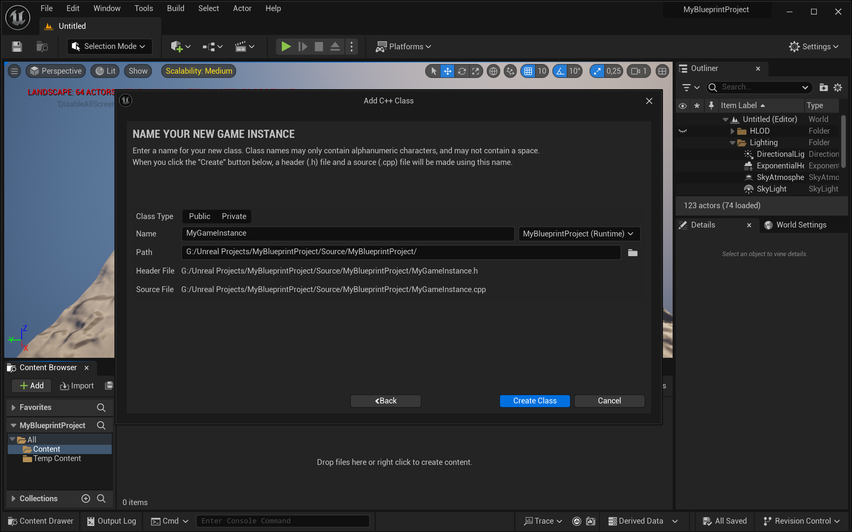The width and height of the screenshot is (852, 532).
Task: Browse for path with folder icon
Action: (632, 253)
